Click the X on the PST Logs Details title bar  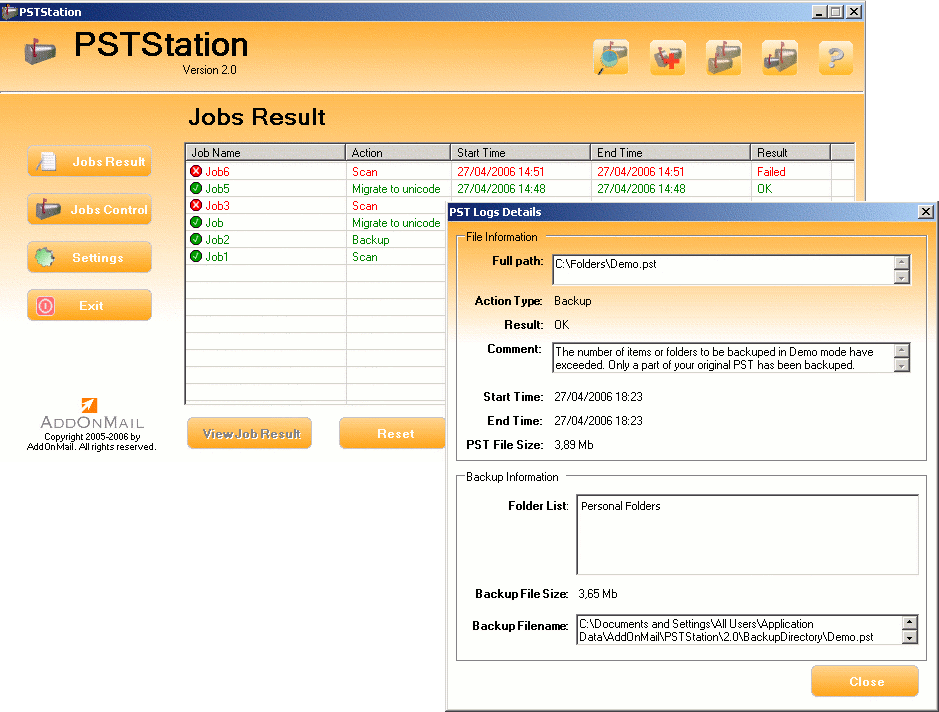[925, 211]
